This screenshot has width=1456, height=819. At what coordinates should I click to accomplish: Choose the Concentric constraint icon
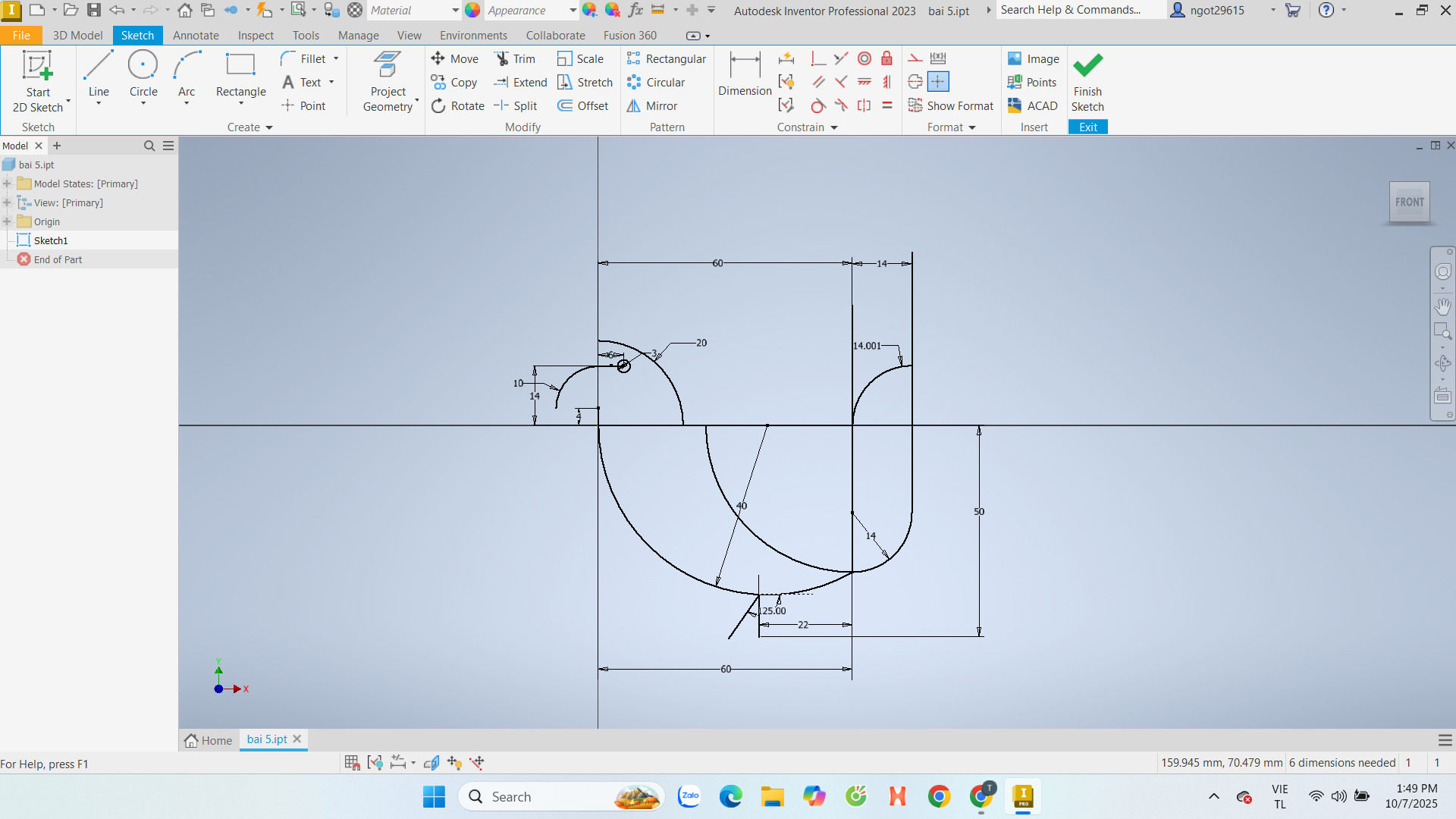(864, 58)
